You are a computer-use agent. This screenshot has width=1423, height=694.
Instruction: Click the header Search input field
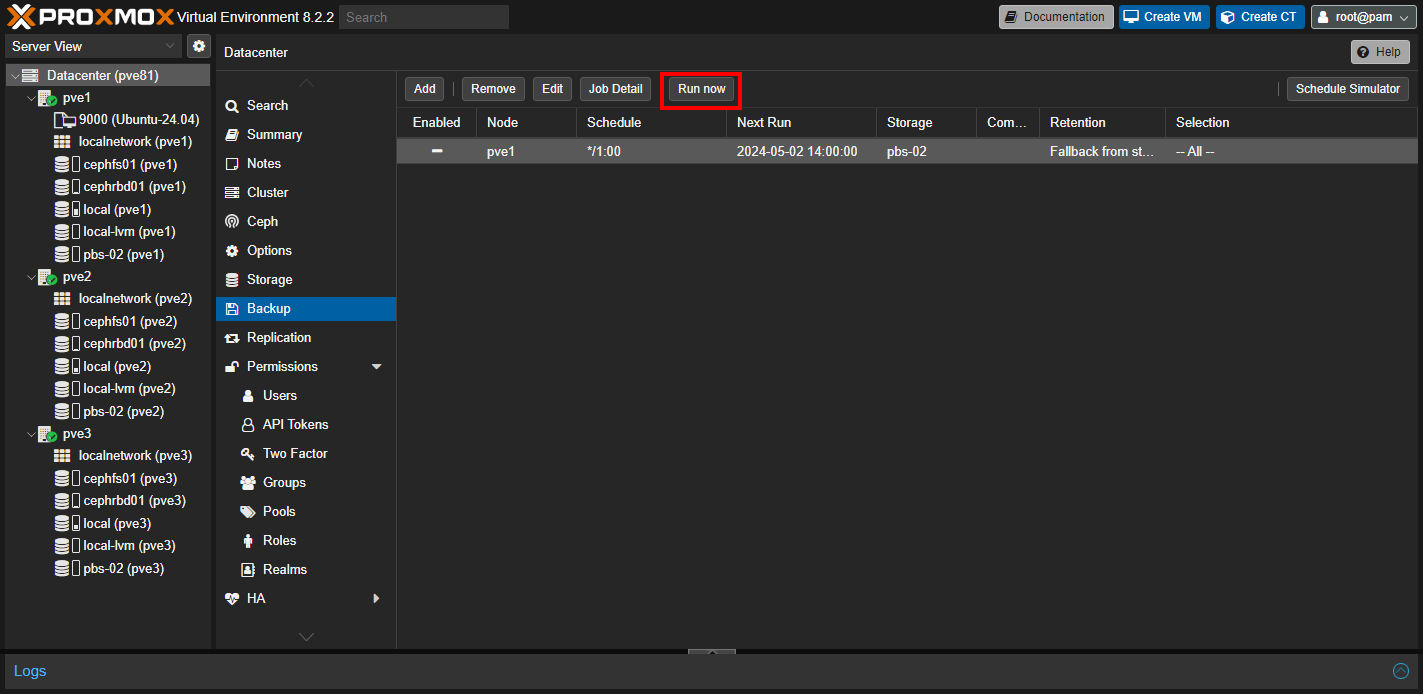(424, 17)
